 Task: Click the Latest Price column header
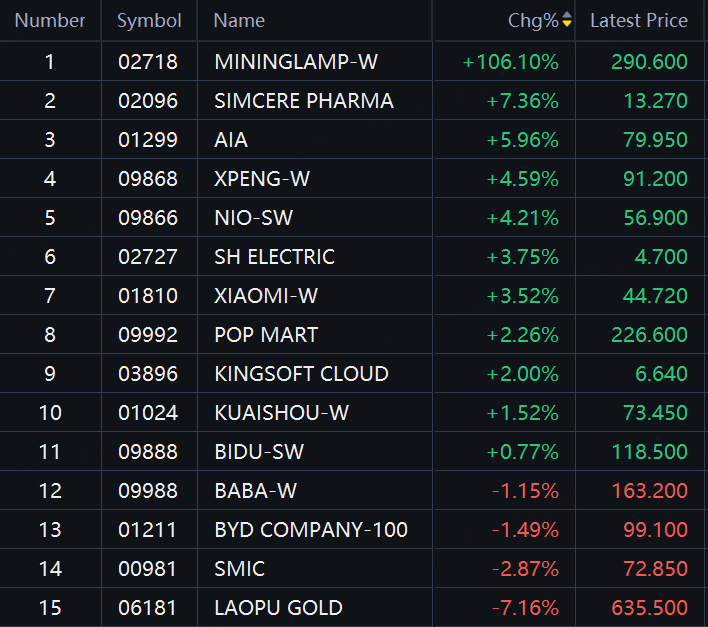(x=639, y=21)
